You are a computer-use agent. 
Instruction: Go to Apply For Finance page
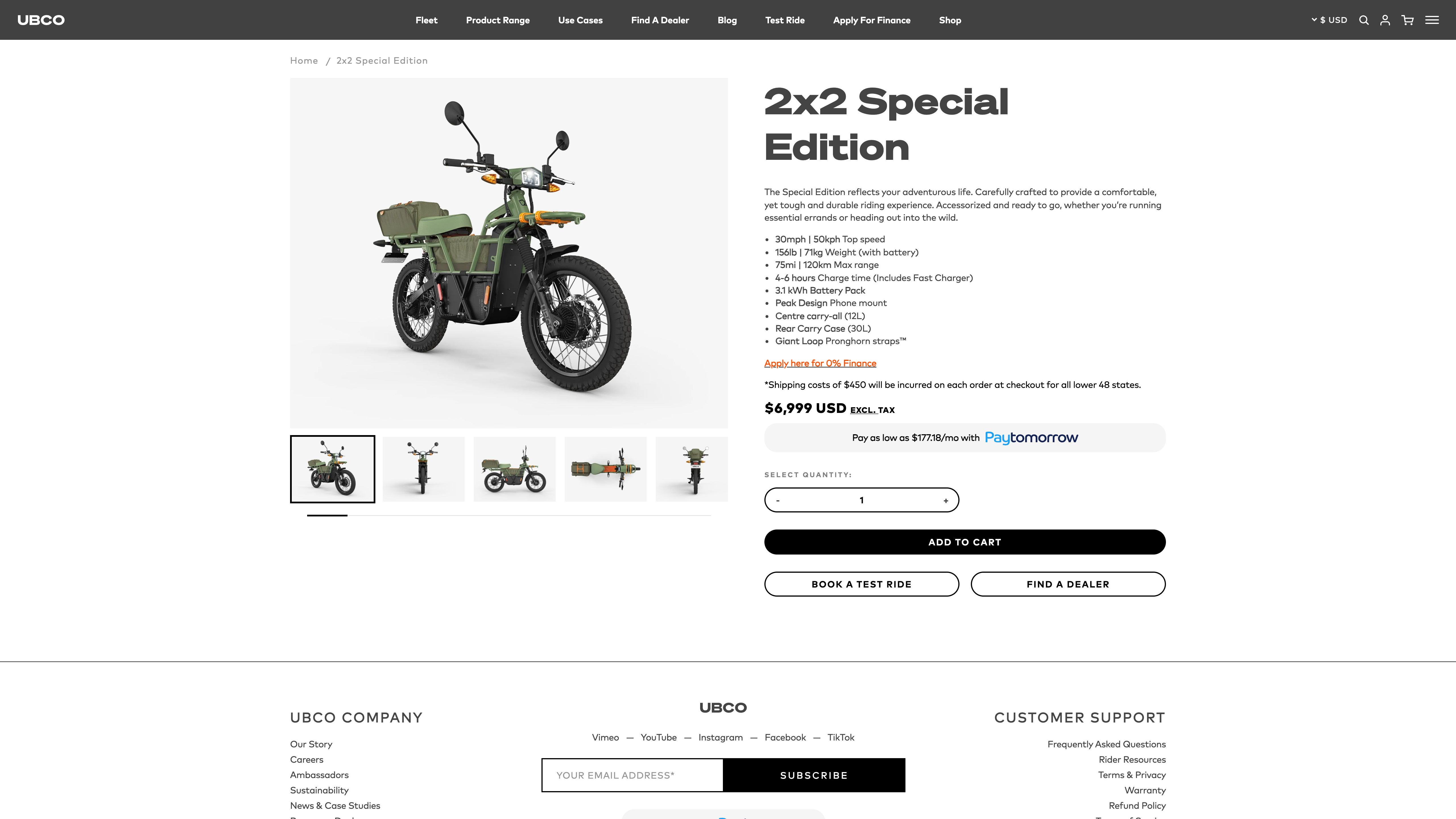(x=872, y=20)
